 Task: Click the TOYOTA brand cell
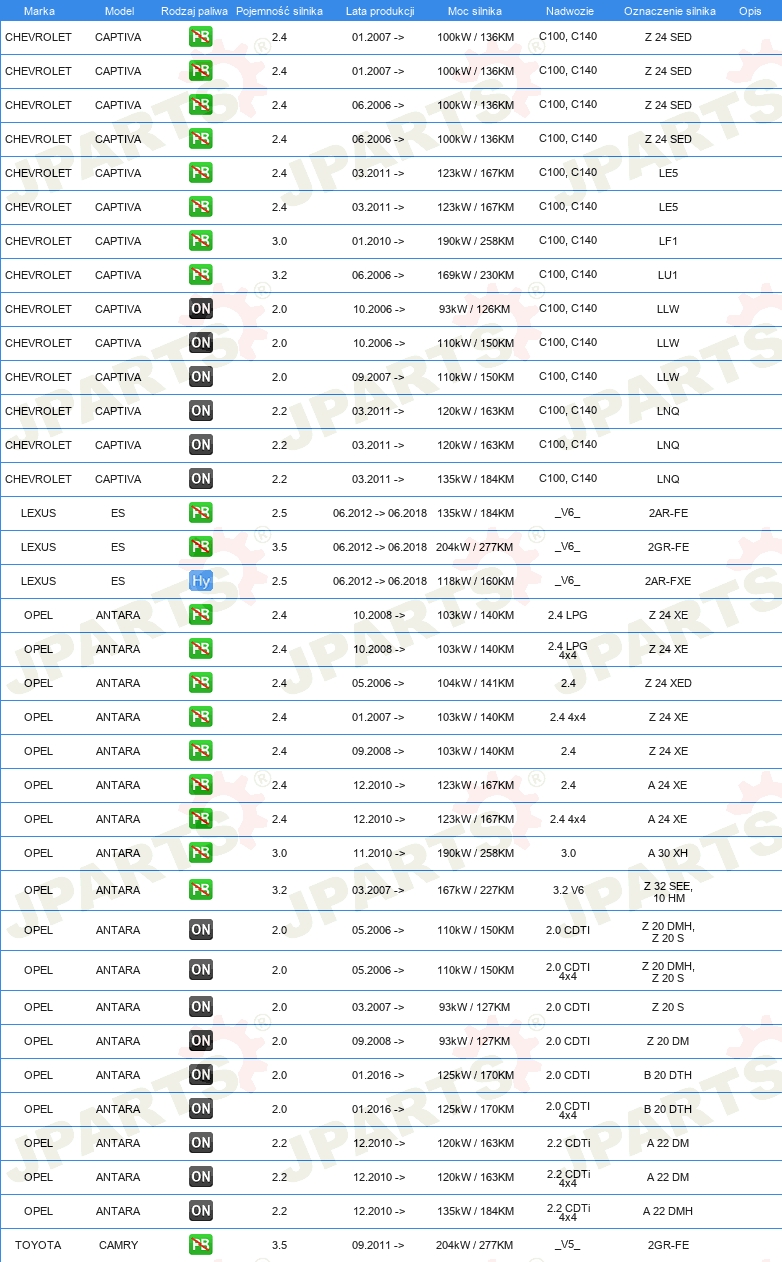(38, 1245)
